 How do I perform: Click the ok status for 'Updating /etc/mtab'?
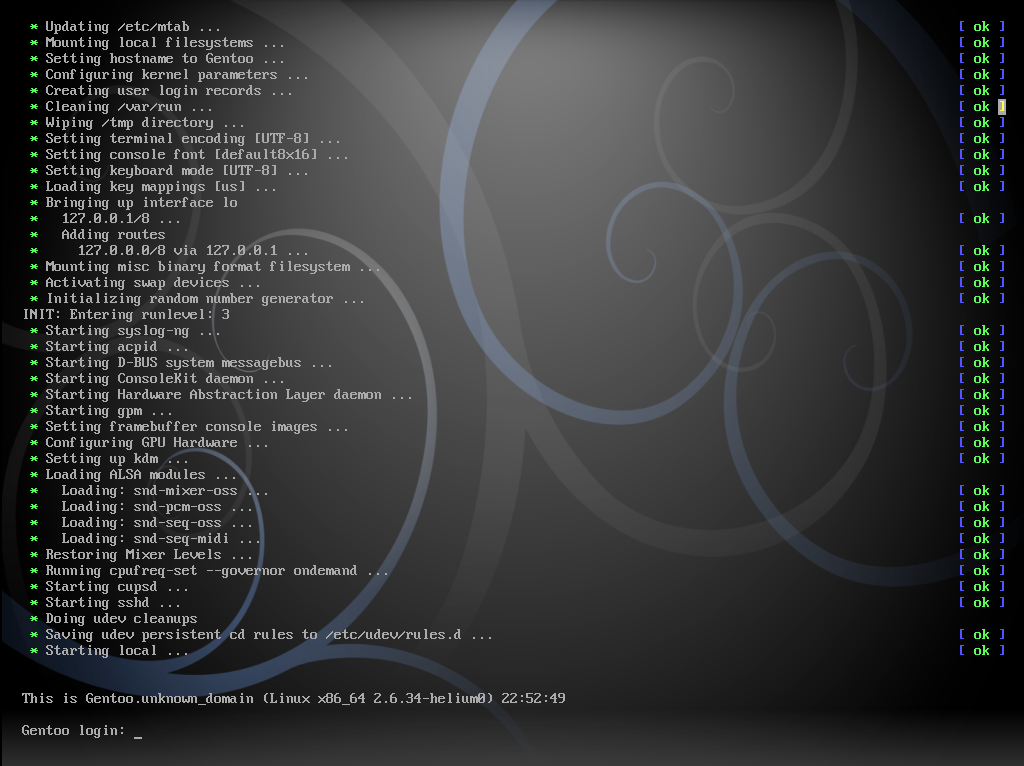pos(982,27)
